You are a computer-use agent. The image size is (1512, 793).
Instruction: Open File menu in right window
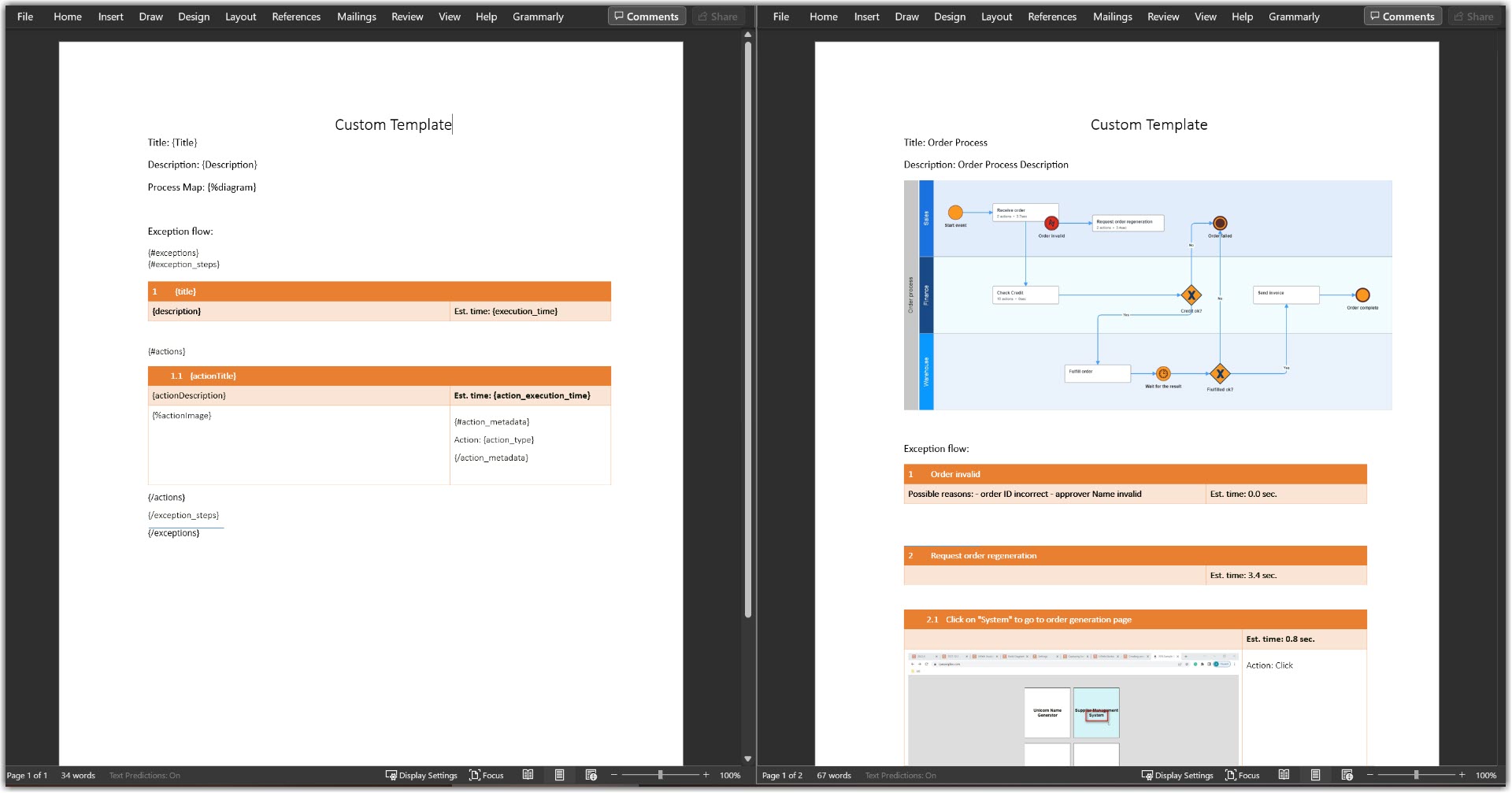click(780, 17)
